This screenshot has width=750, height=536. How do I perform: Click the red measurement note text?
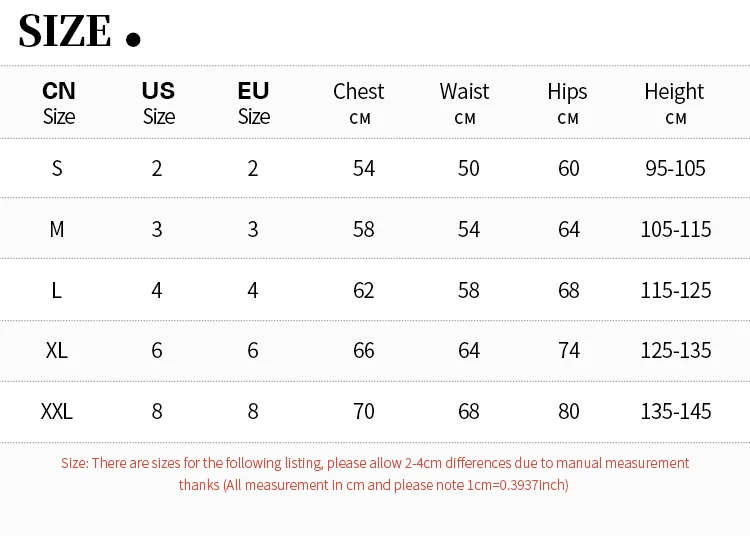pyautogui.click(x=375, y=474)
